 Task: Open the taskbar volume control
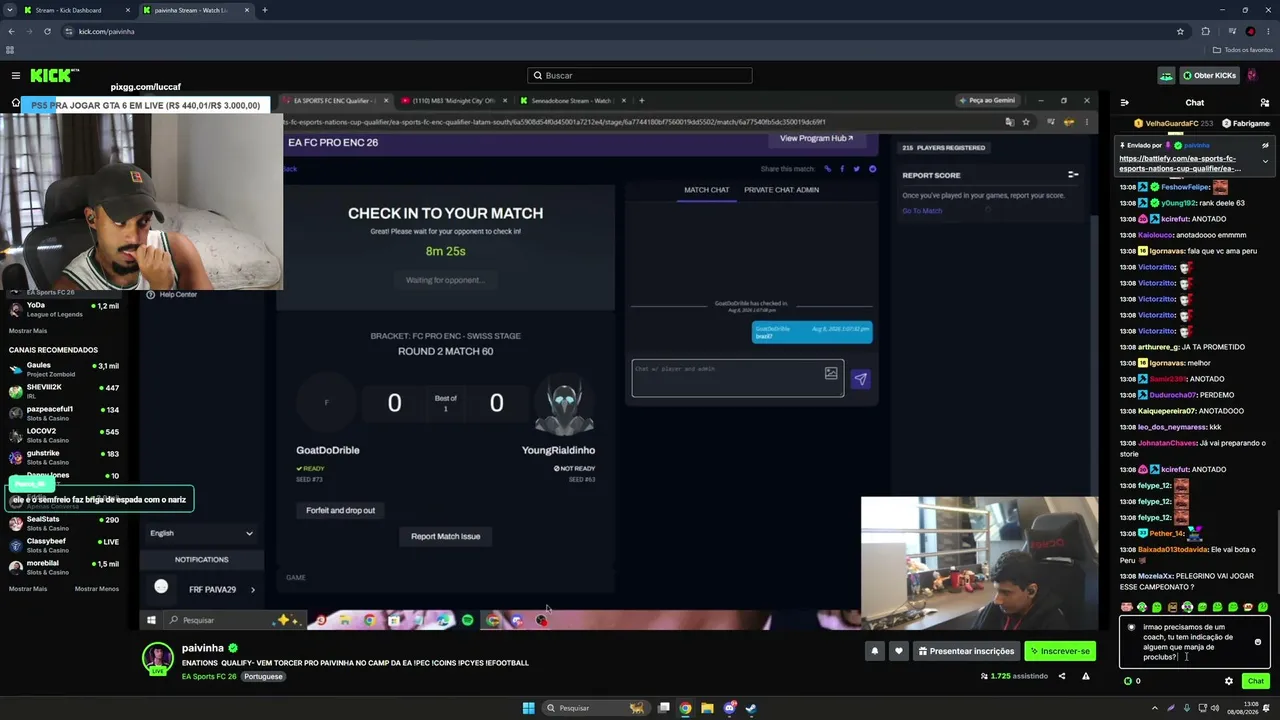click(x=1216, y=708)
